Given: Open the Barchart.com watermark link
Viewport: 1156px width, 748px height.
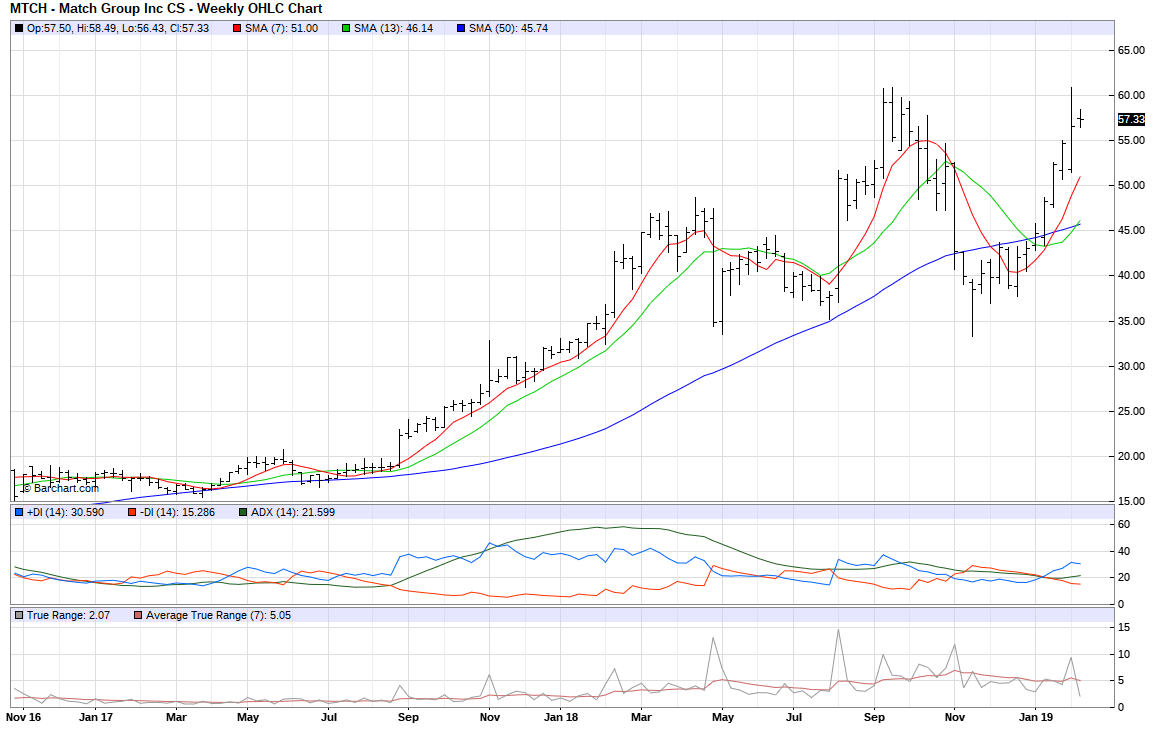Looking at the screenshot, I should 61,488.
